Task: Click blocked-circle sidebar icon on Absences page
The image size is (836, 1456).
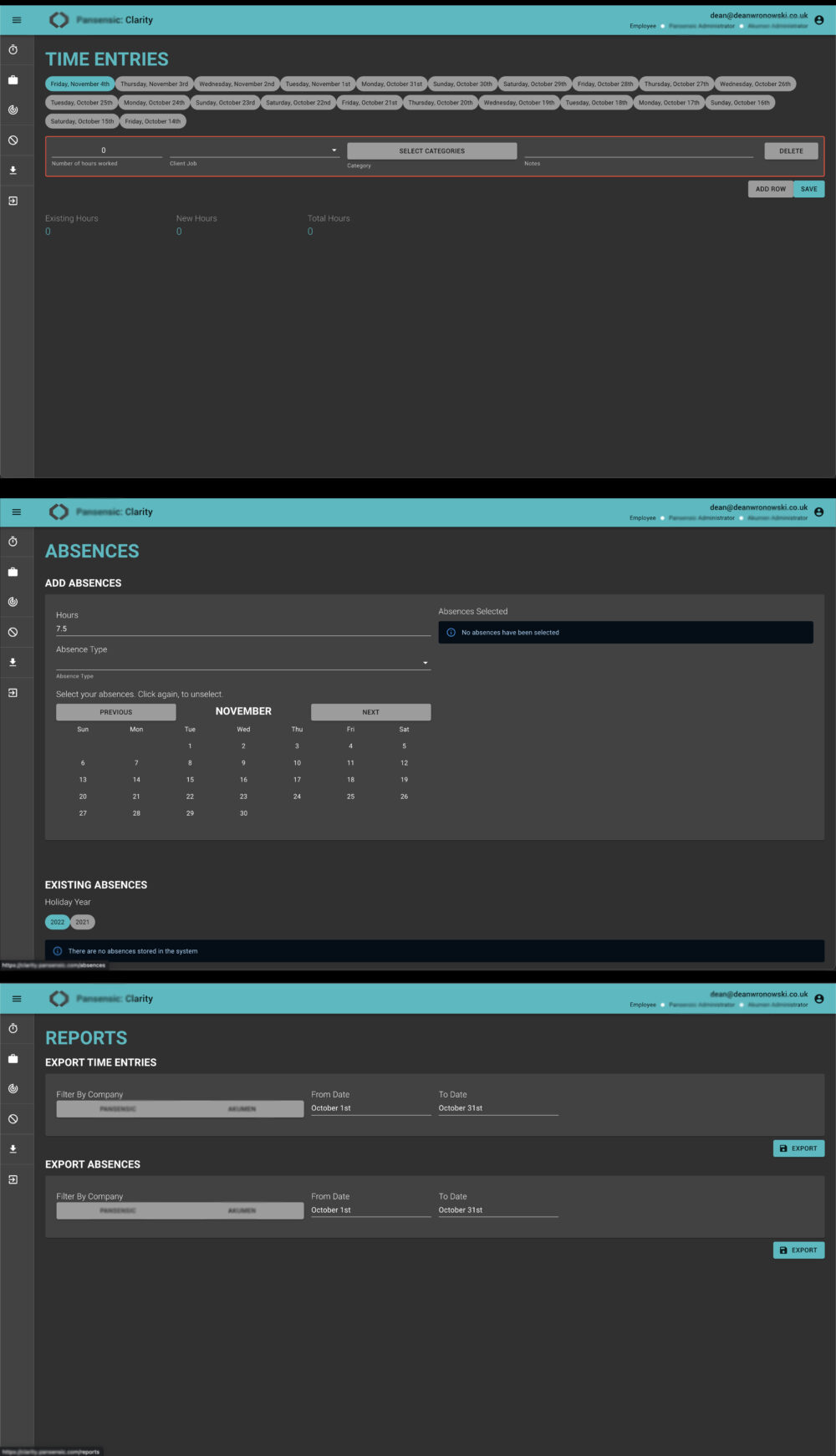Action: pos(13,632)
